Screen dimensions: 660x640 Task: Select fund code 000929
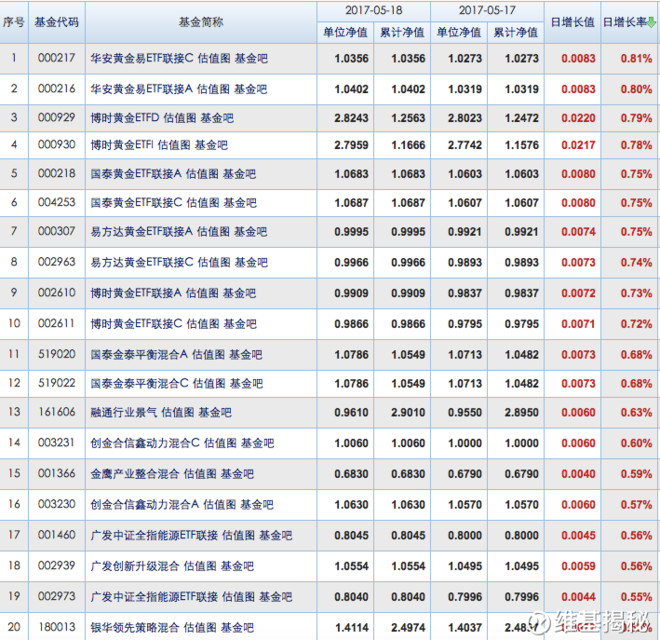56,117
